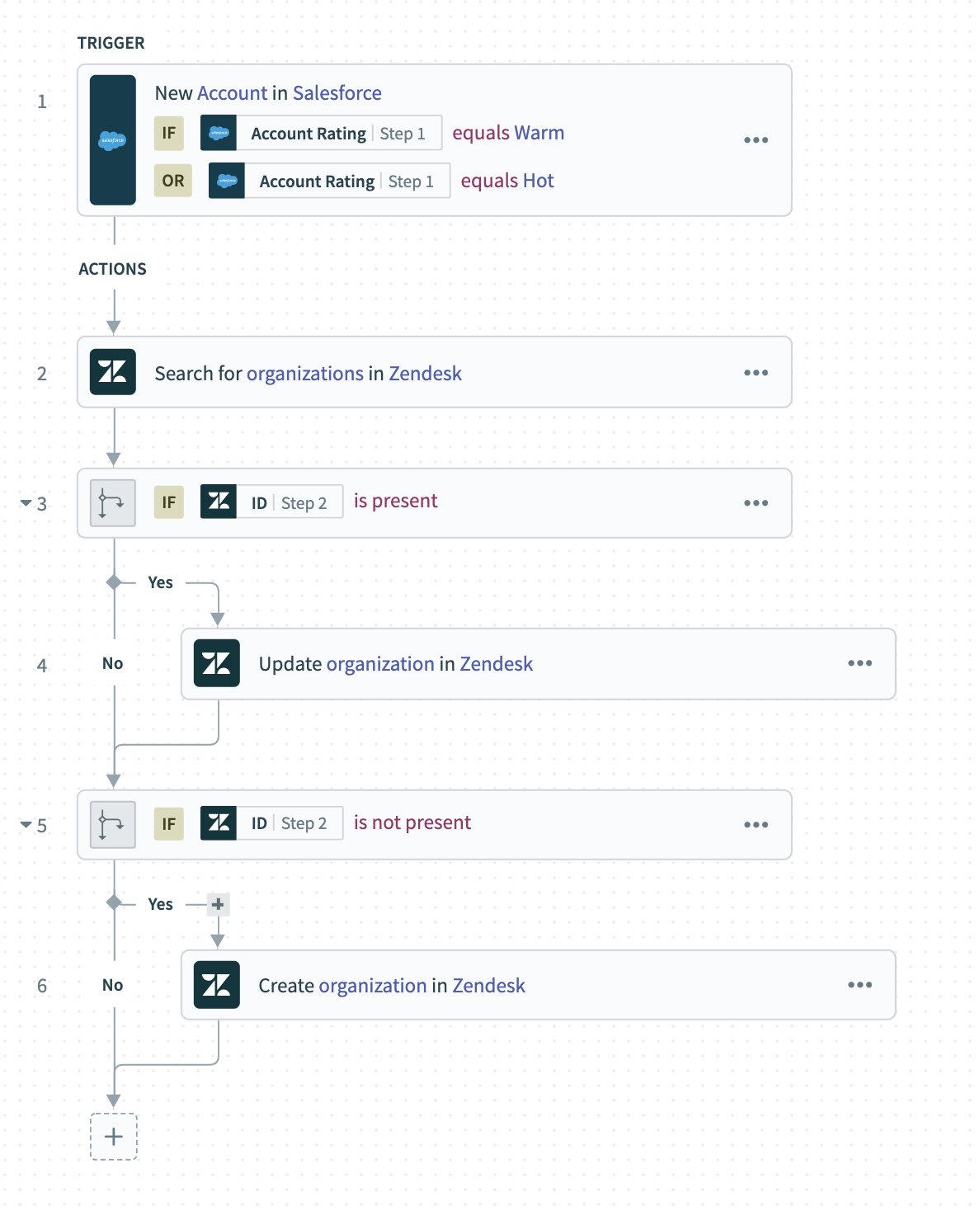Image resolution: width=980 pixels, height=1211 pixels.
Task: Click Zendesk icon on Update organization step
Action: pyautogui.click(x=217, y=663)
